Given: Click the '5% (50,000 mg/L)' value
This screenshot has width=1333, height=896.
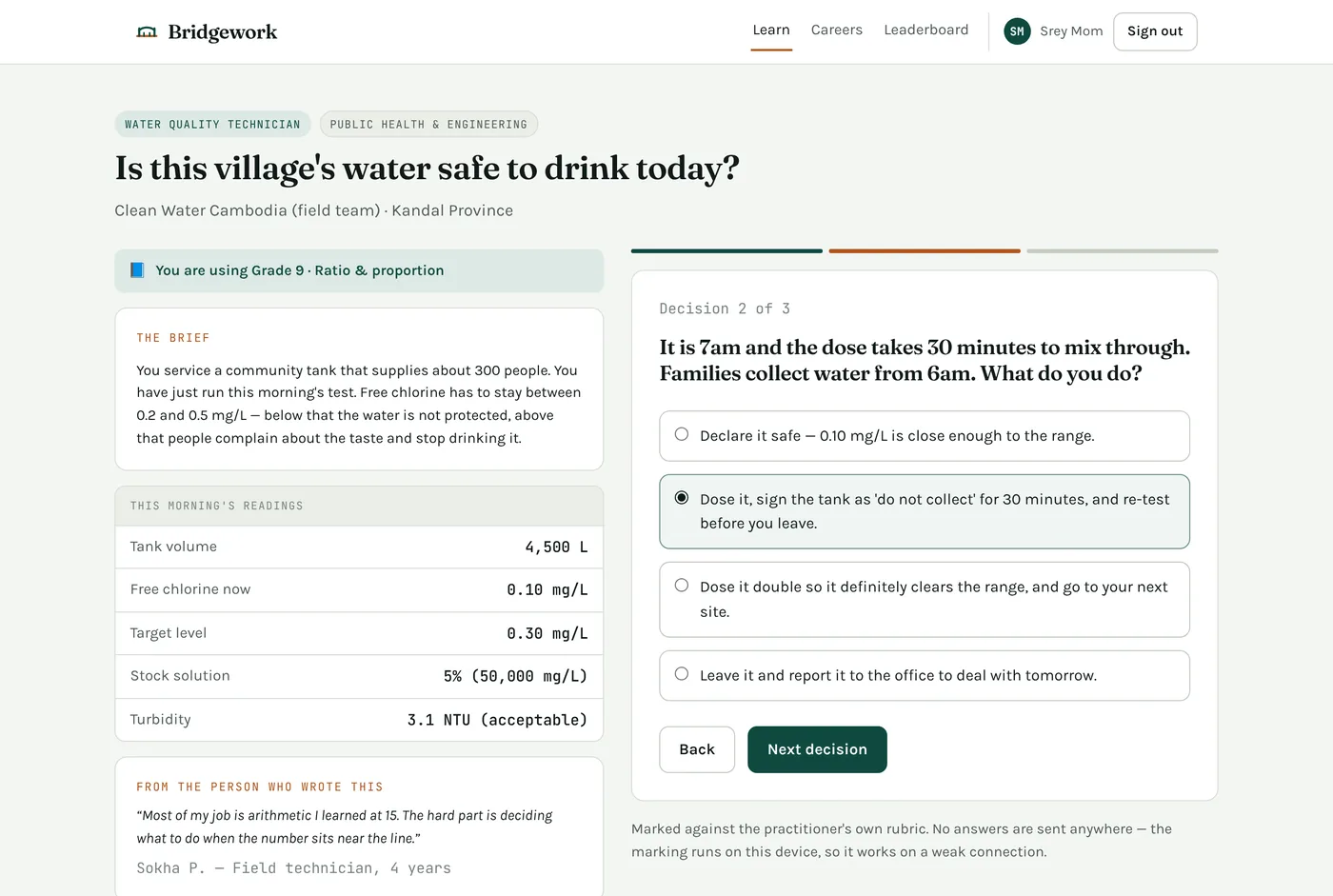Looking at the screenshot, I should click(515, 677).
